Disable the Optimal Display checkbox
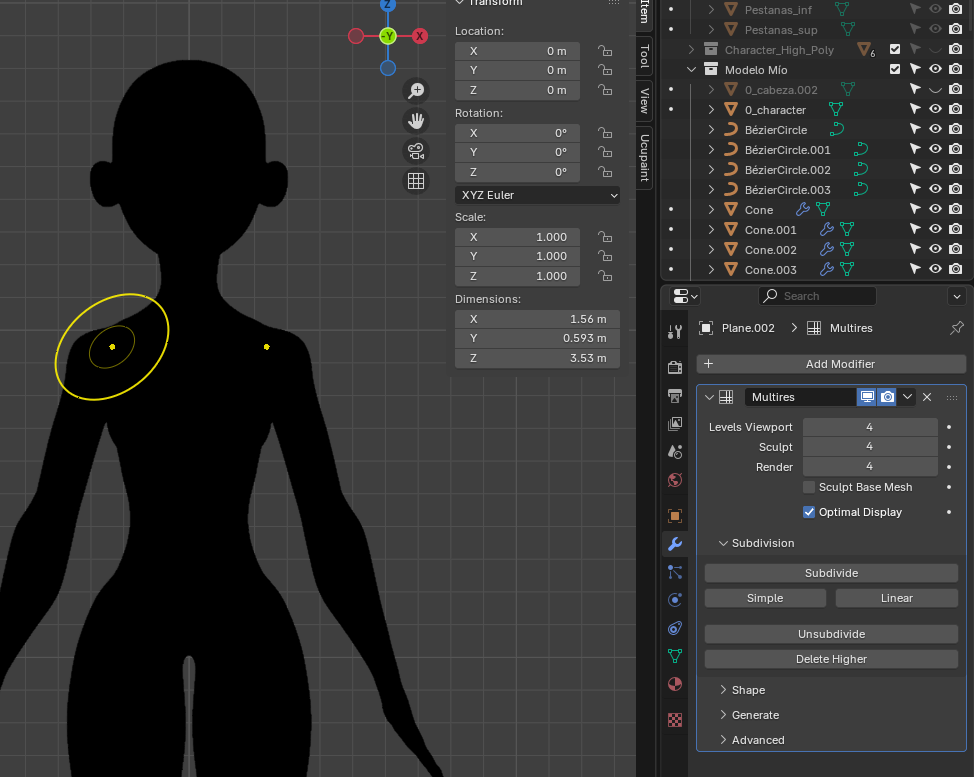The height and width of the screenshot is (777, 974). [809, 512]
